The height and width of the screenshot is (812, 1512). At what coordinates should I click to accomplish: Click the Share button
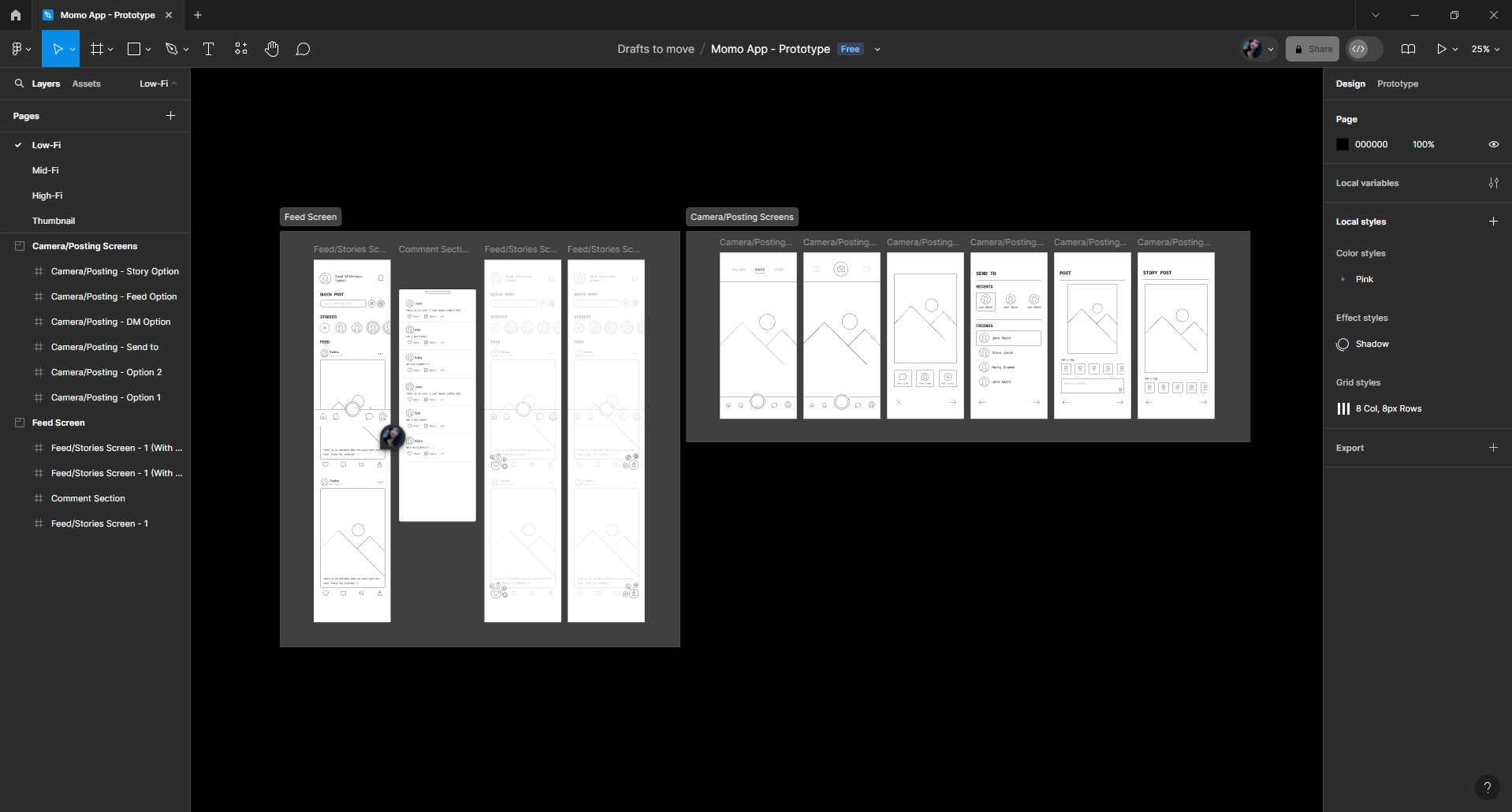[1313, 49]
